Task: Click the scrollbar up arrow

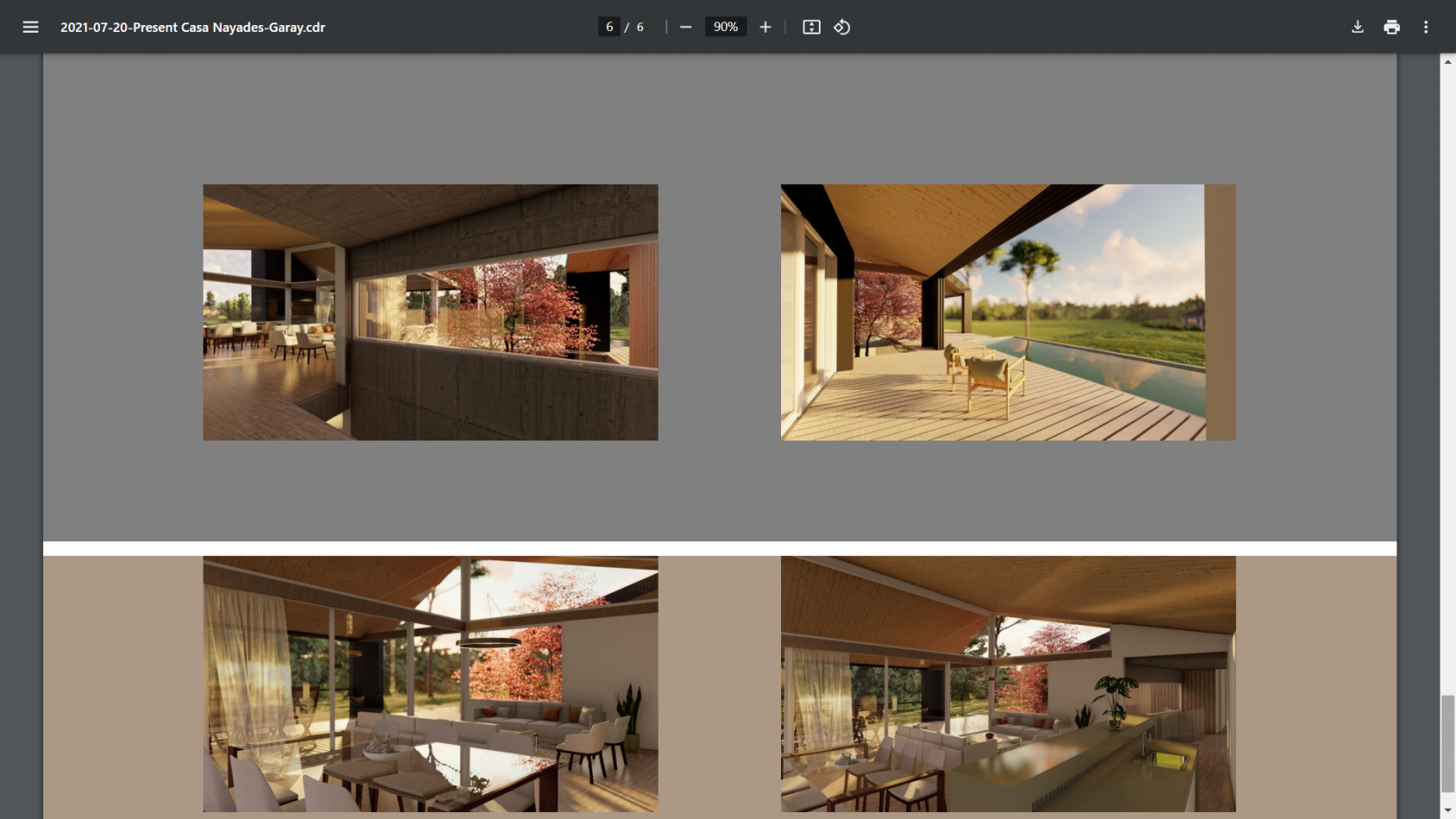Action: (1448, 61)
